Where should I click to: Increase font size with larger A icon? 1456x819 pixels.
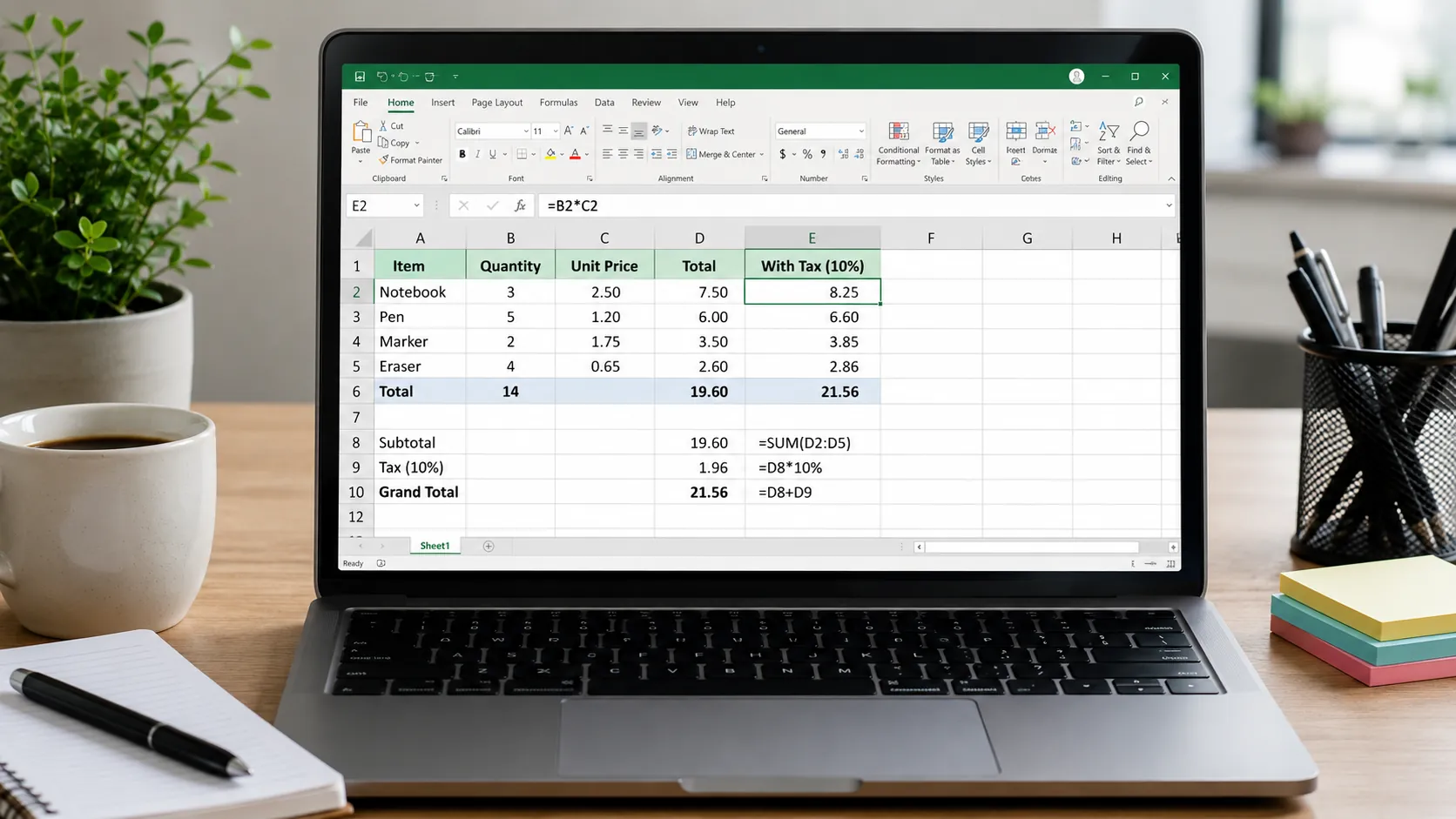(569, 131)
